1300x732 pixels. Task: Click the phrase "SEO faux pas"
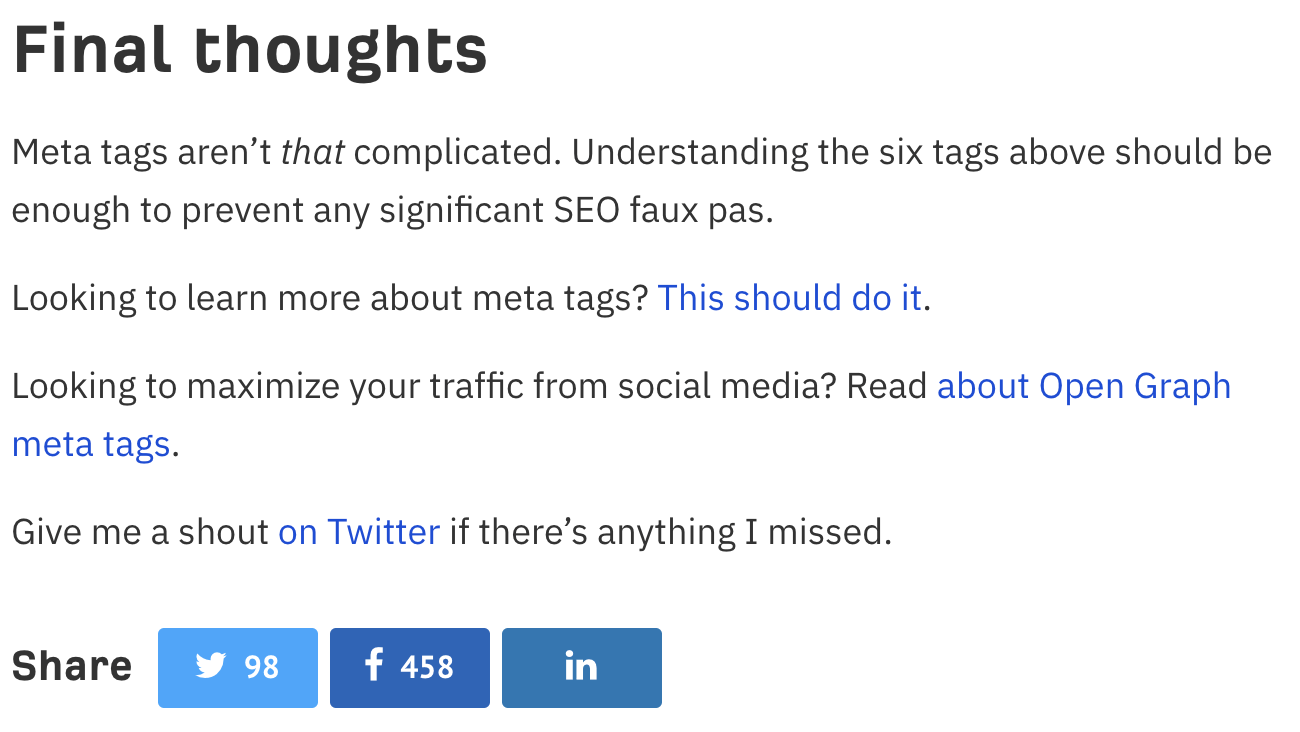pos(661,211)
